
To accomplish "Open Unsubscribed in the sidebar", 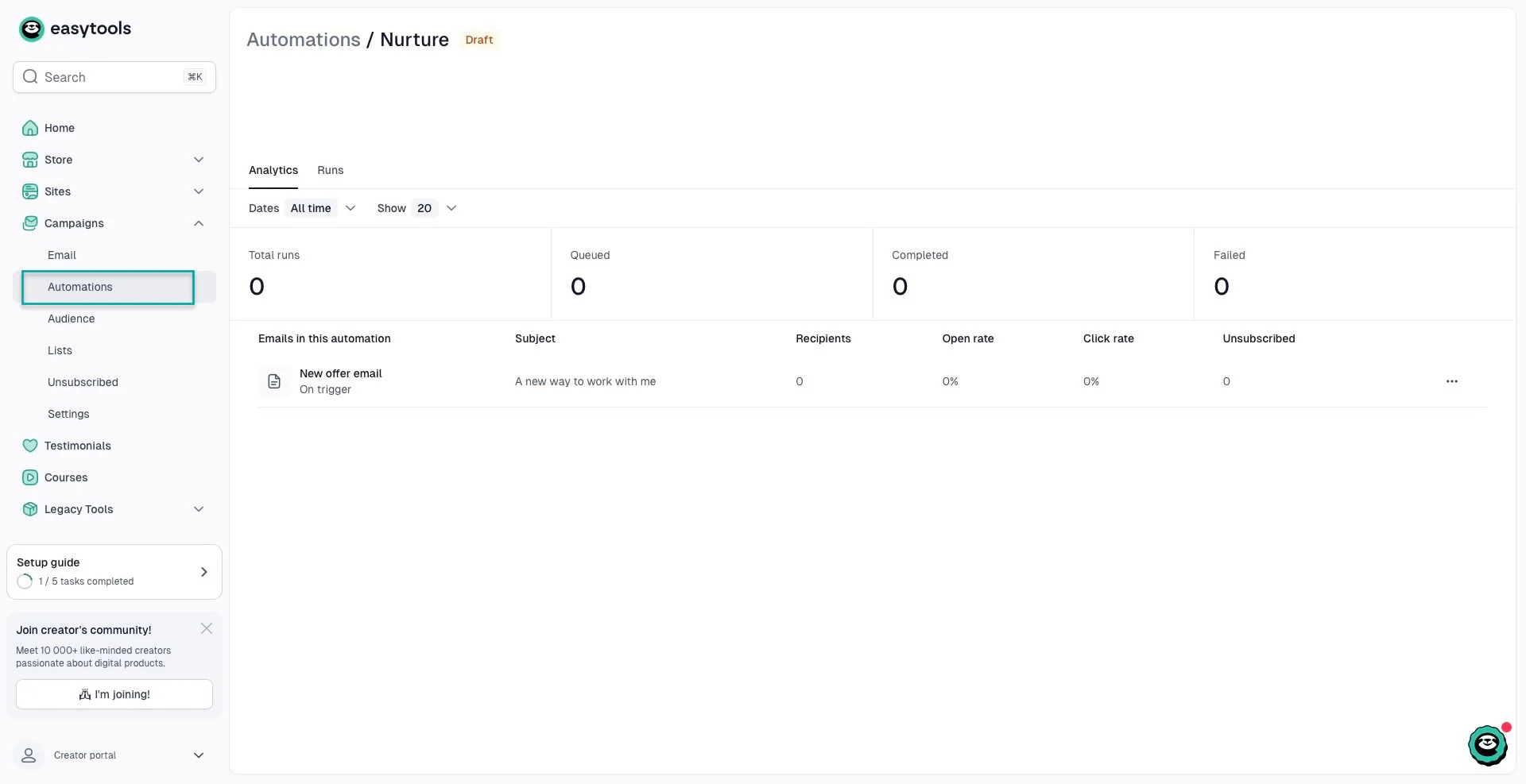I will point(83,382).
